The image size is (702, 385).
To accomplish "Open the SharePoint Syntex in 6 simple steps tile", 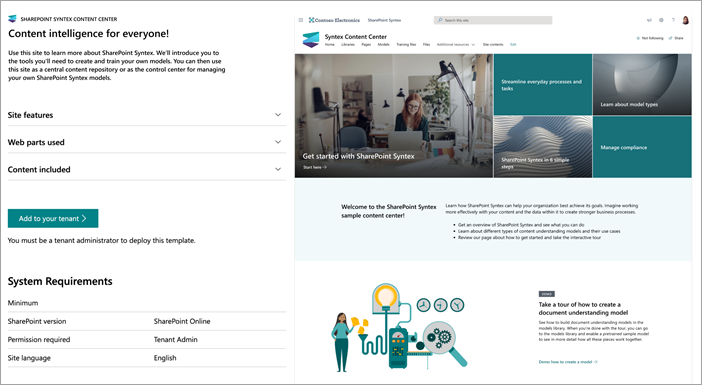I will 543,147.
